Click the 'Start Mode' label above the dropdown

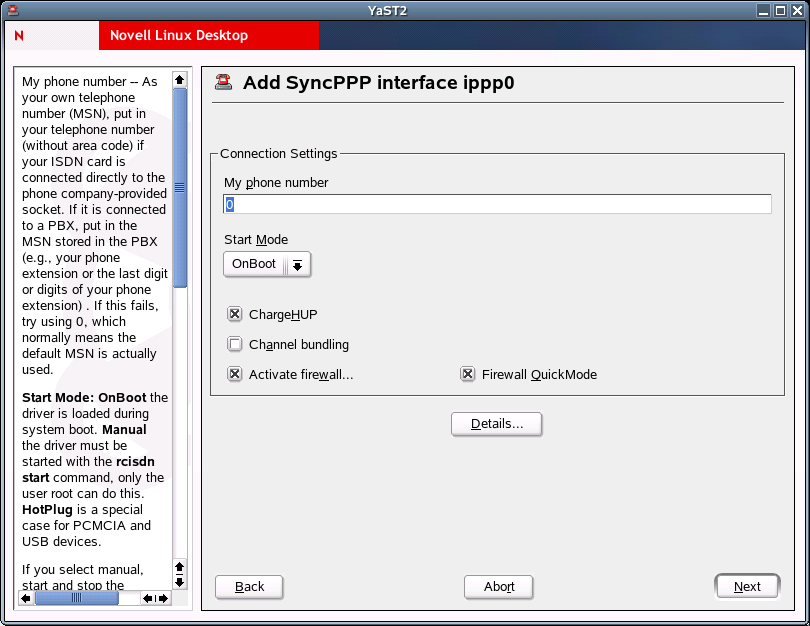(256, 240)
